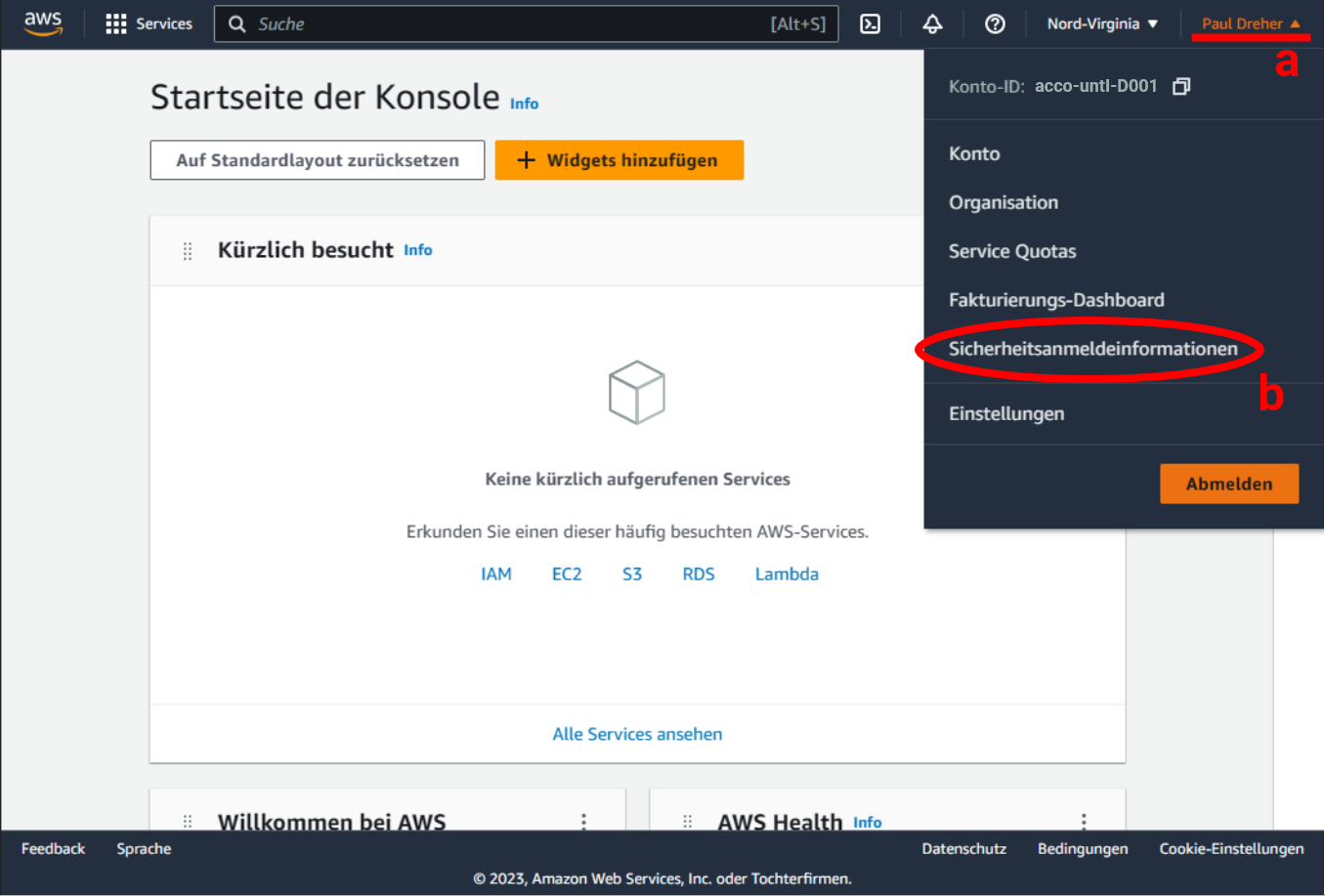The height and width of the screenshot is (896, 1325).
Task: Click Widgets hinzufügen button
Action: tap(620, 160)
